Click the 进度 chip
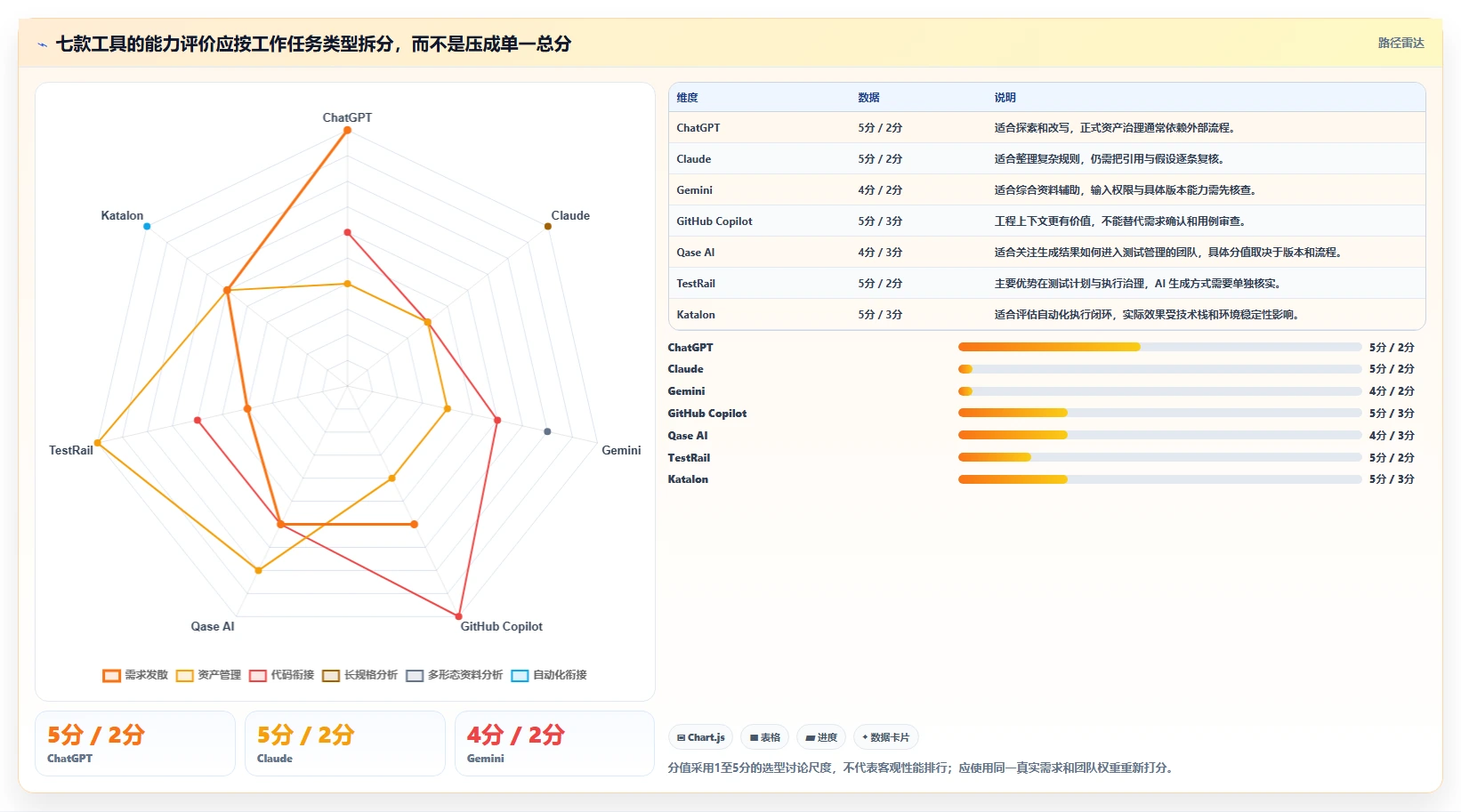The image size is (1461, 812). point(821,737)
